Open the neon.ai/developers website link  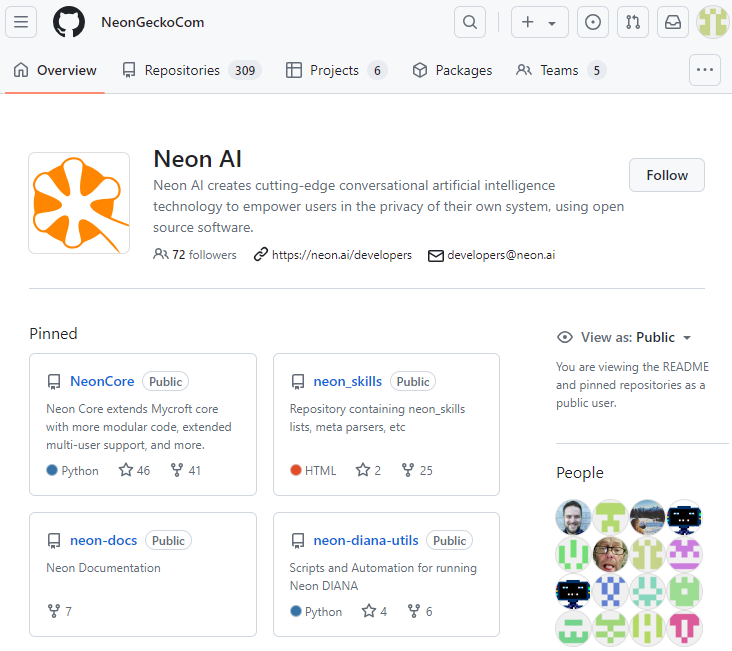[x=341, y=255]
